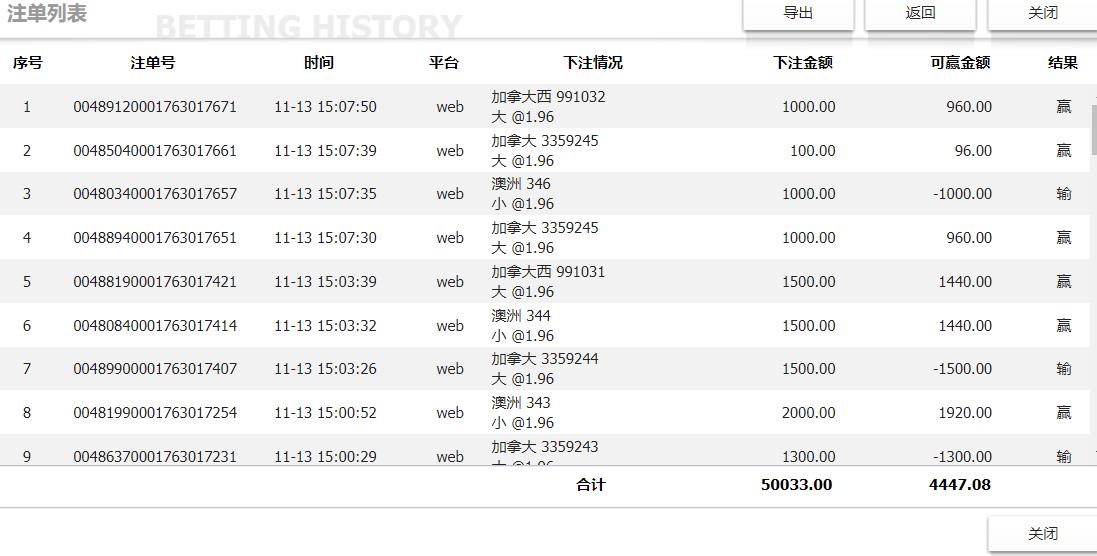Select the 可赢金额 column header
The height and width of the screenshot is (556, 1097).
click(960, 62)
